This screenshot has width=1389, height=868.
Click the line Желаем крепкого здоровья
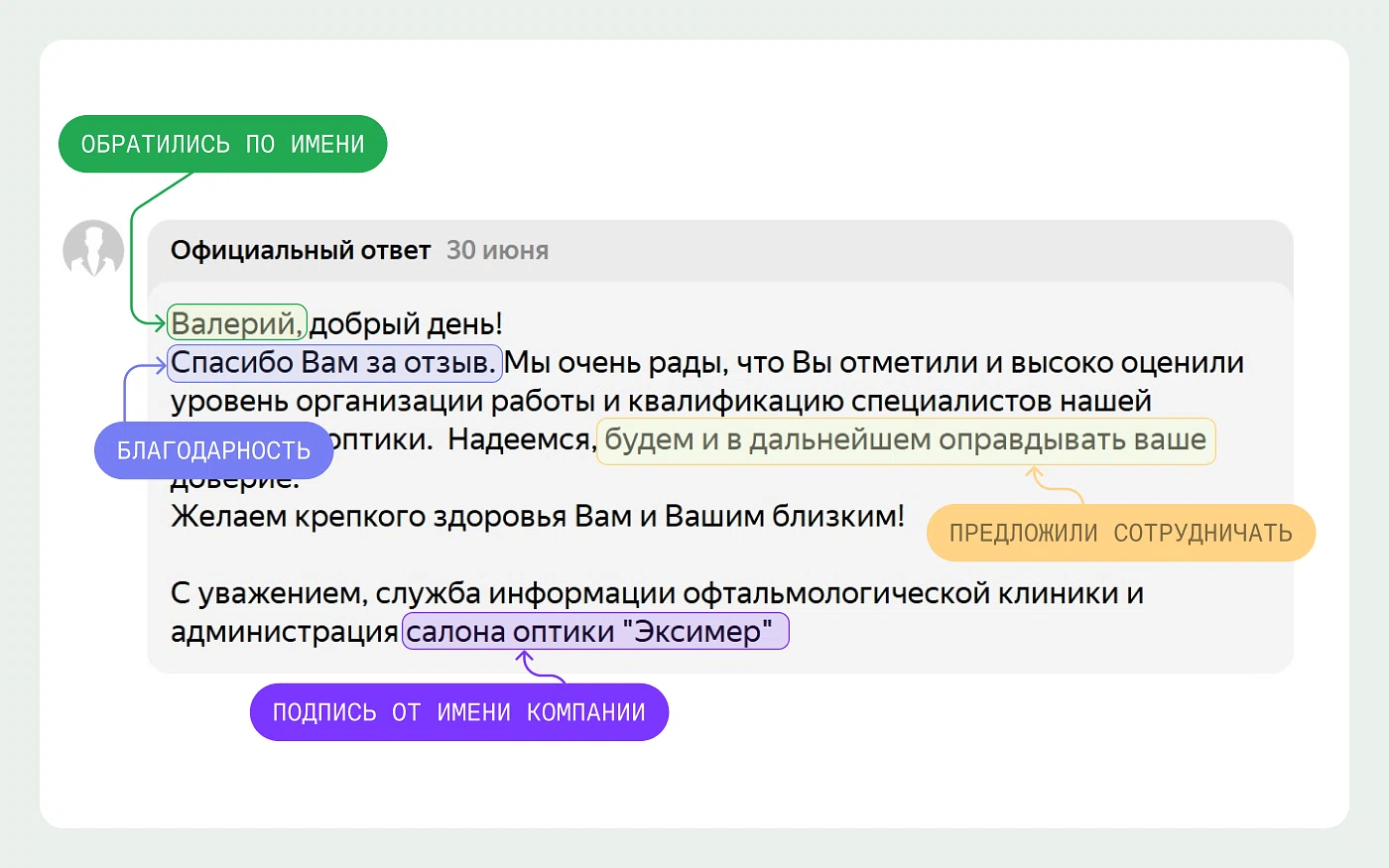[537, 517]
